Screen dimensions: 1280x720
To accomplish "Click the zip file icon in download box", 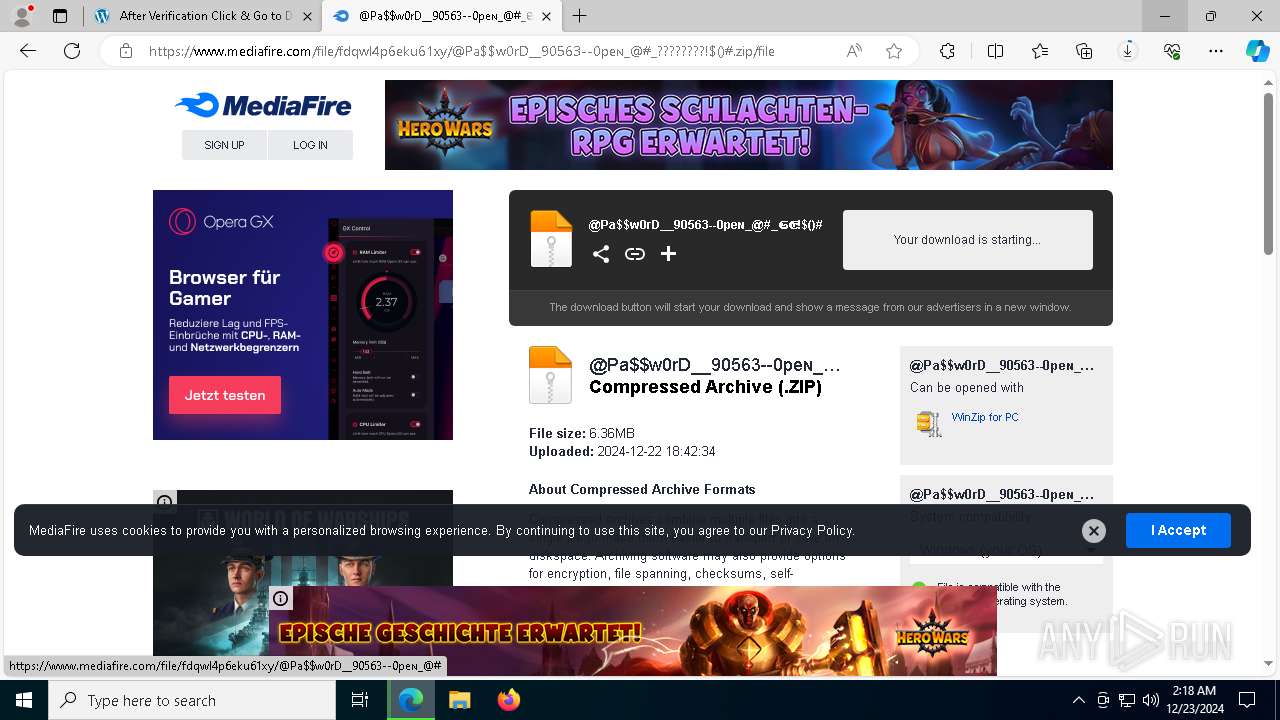I will point(551,238).
